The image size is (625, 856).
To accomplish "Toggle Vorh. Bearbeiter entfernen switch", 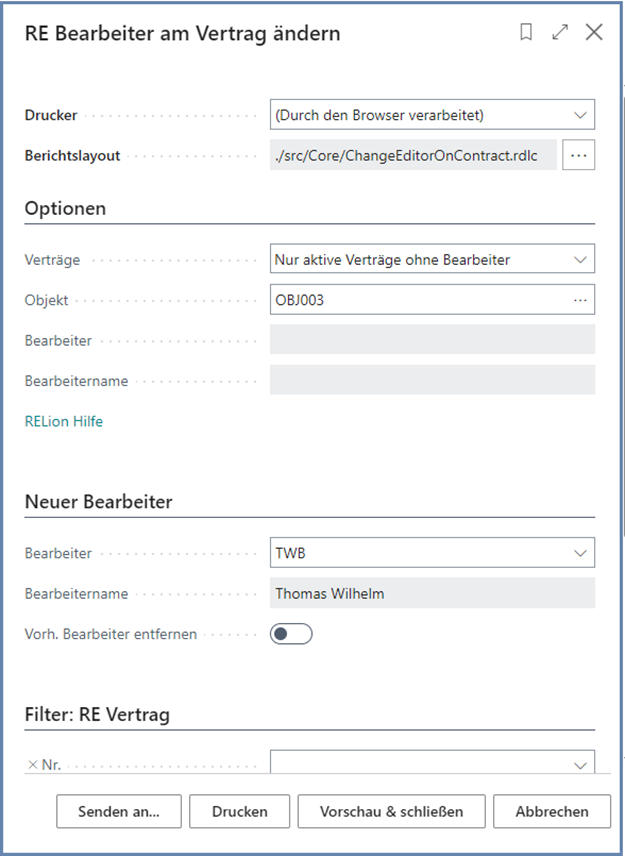I will pos(291,634).
